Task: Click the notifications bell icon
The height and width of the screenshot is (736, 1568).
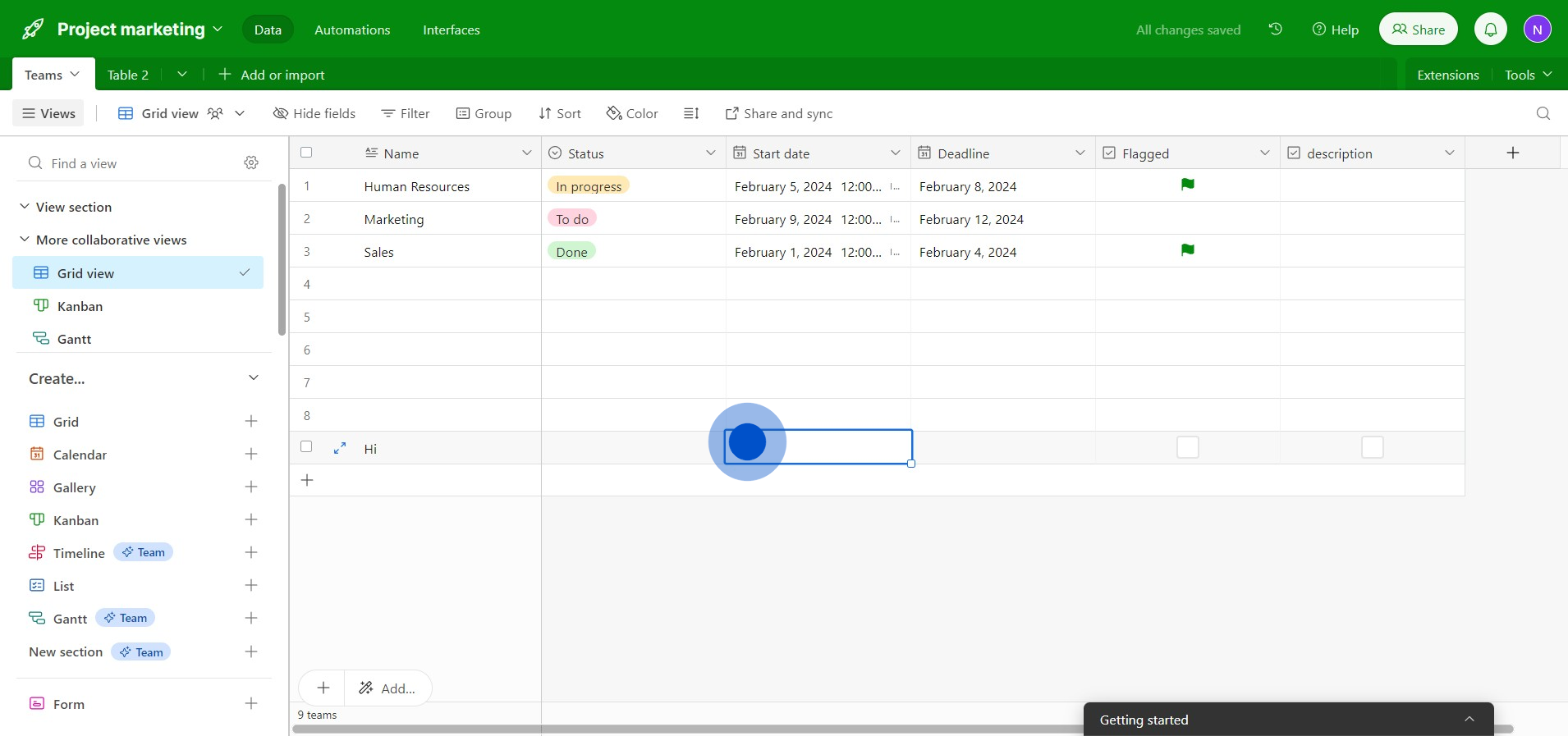Action: [1490, 30]
